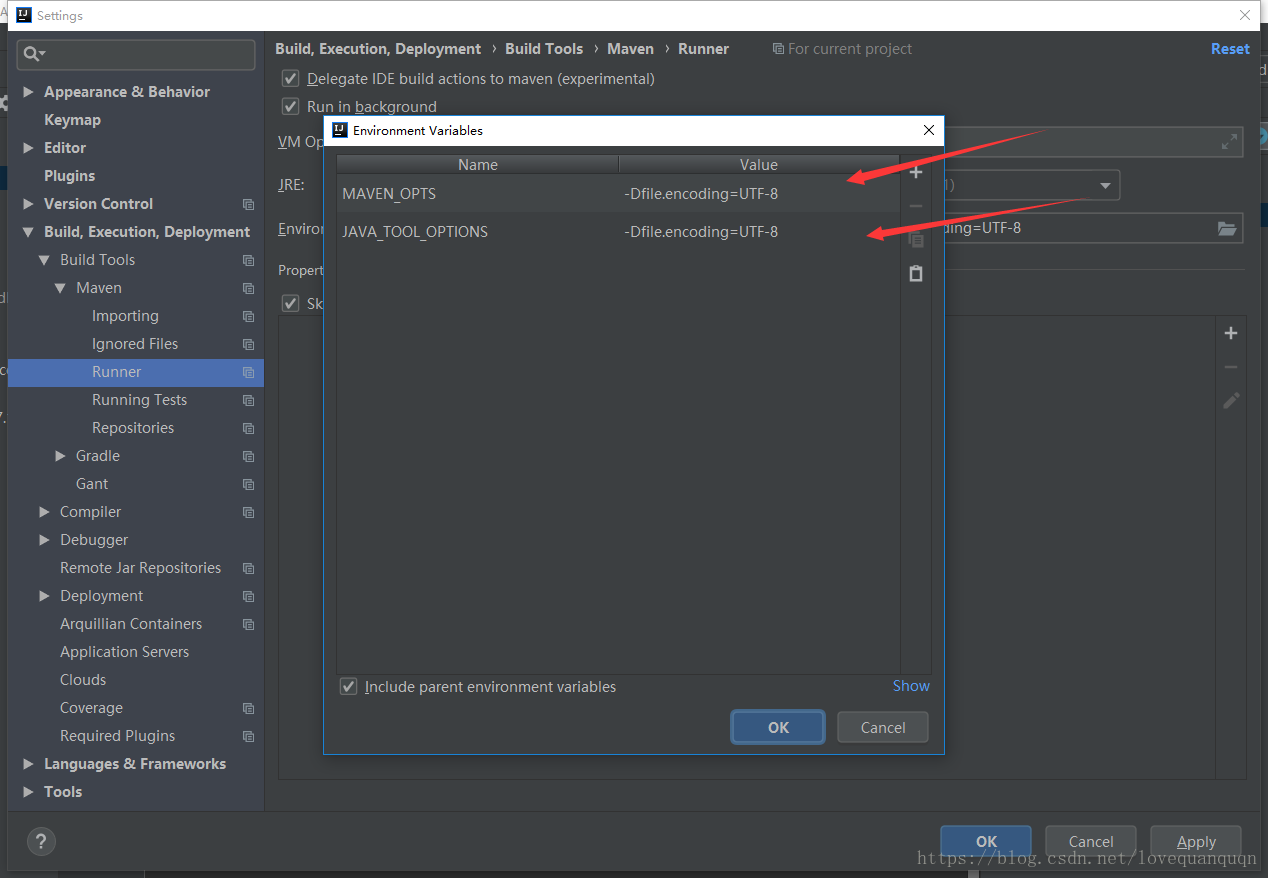Expand the Compiler node

44,512
